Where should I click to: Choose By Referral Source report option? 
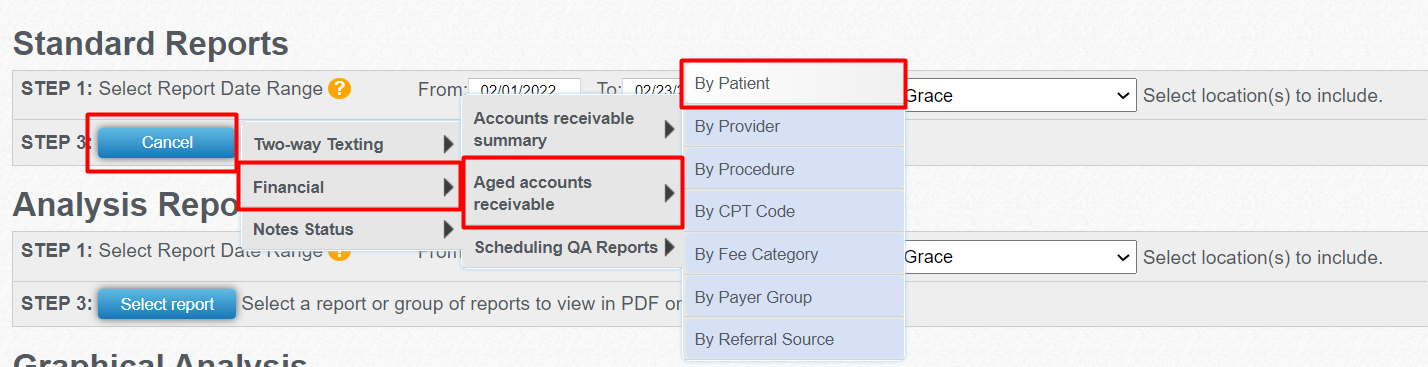[x=794, y=339]
